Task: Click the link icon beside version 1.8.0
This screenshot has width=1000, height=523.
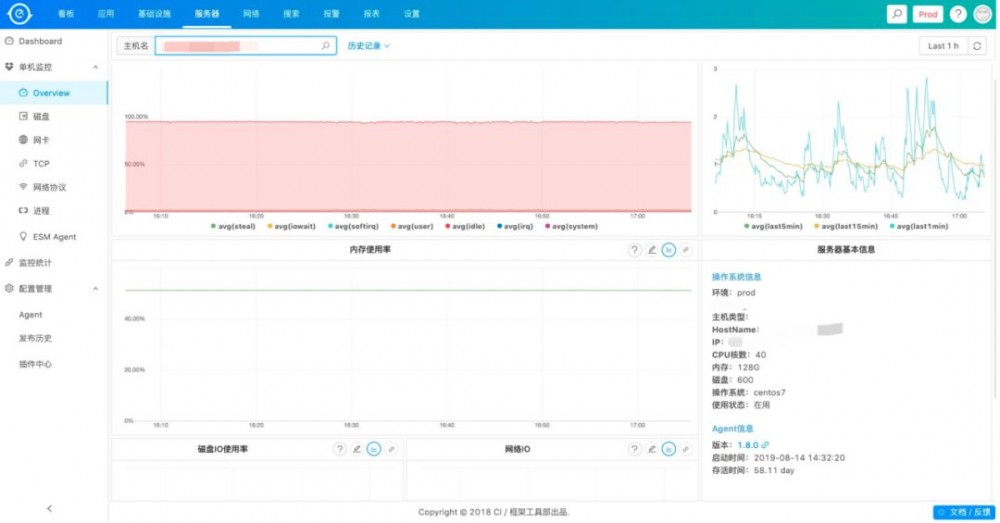Action: tap(765, 445)
